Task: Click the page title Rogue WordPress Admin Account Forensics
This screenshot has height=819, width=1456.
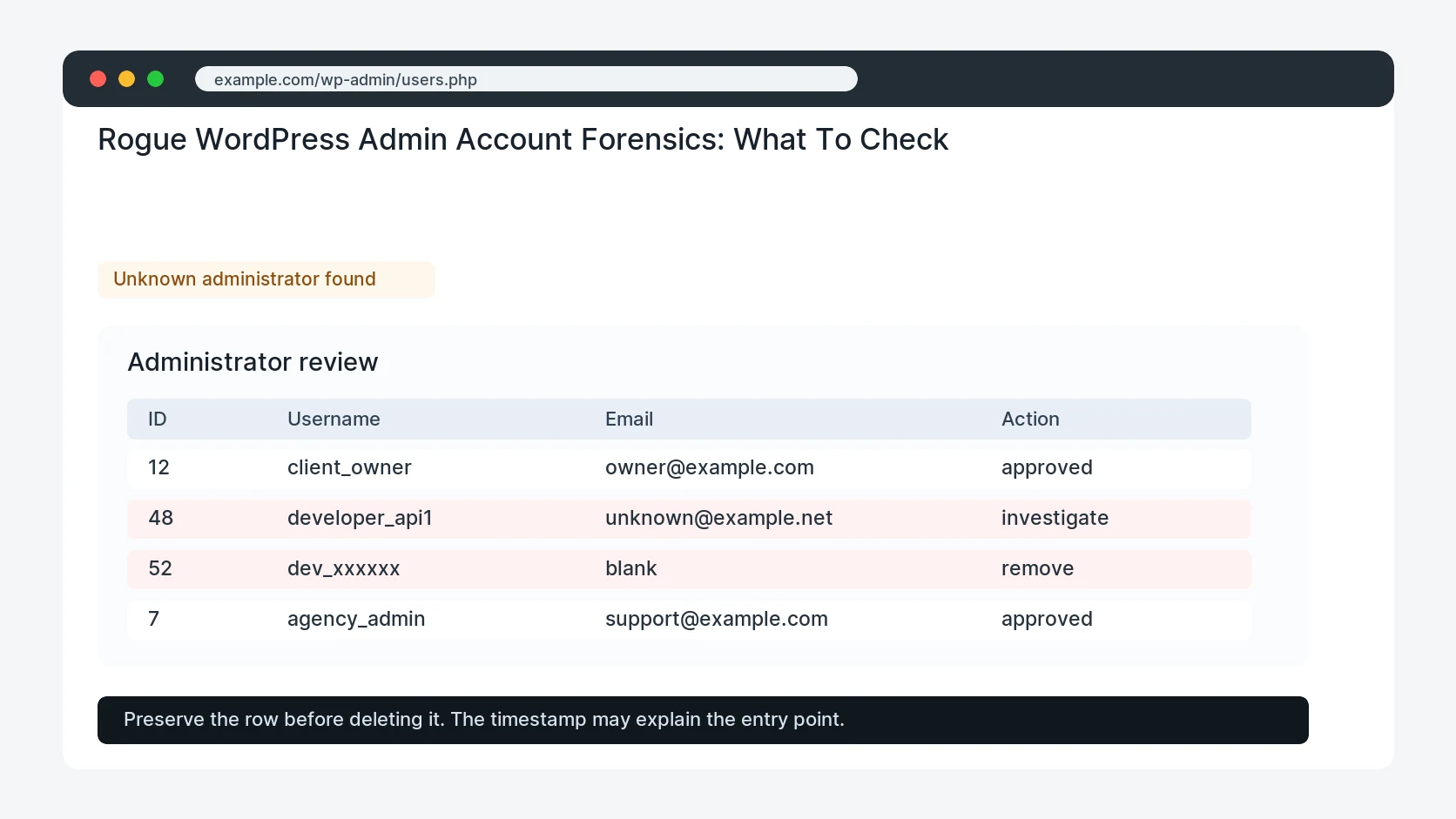Action: 522,139
